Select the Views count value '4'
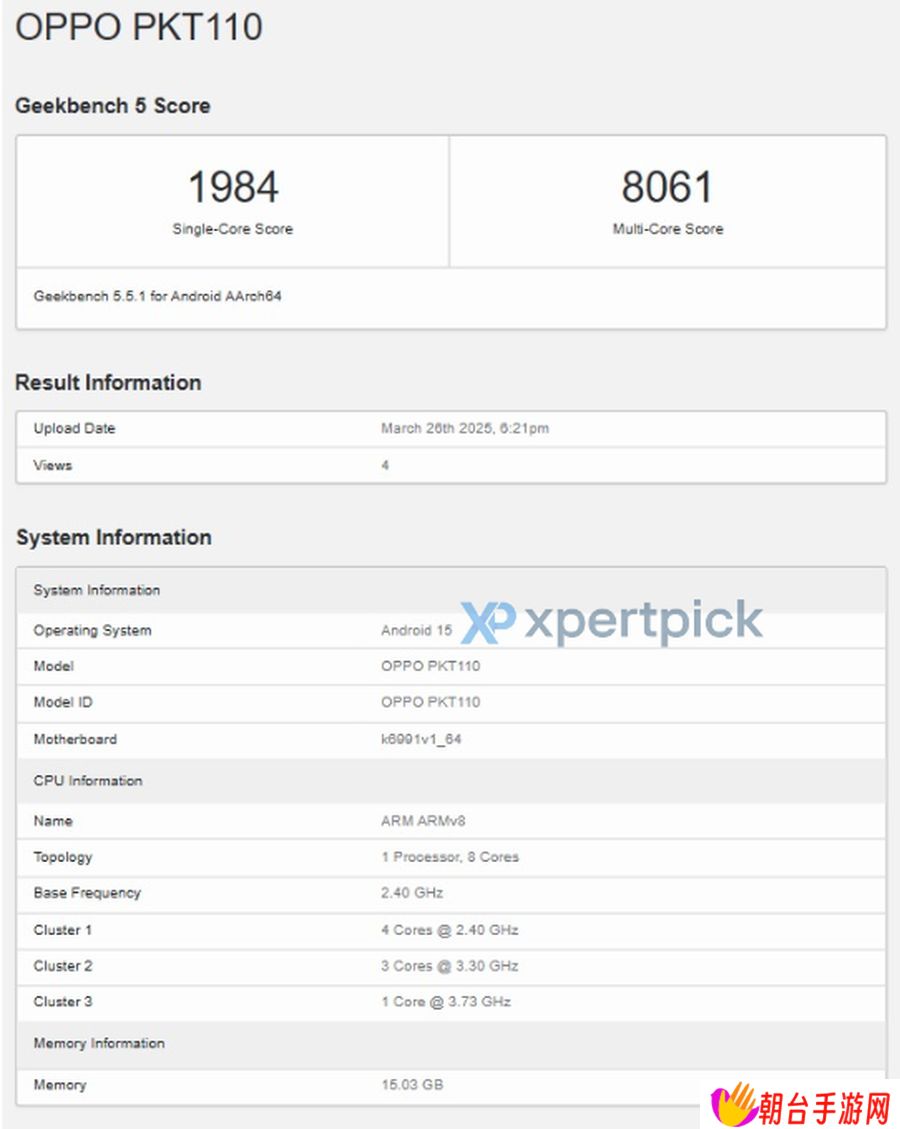Screen dimensions: 900x1129 coord(385,465)
